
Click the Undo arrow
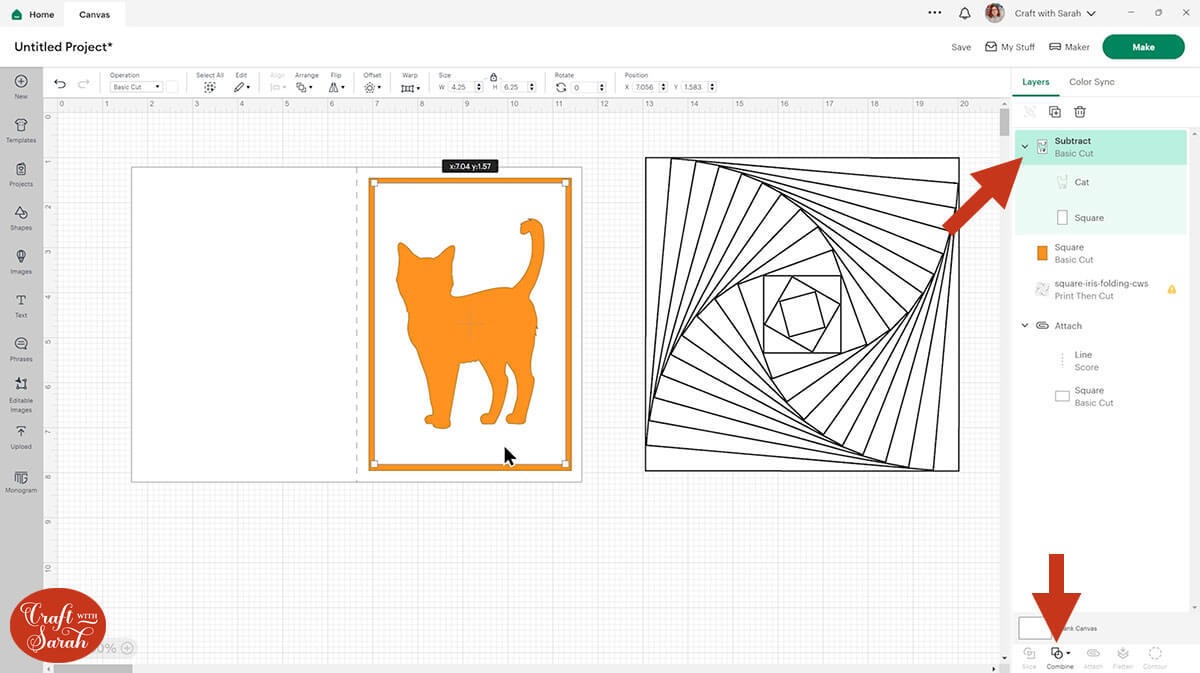tap(60, 85)
